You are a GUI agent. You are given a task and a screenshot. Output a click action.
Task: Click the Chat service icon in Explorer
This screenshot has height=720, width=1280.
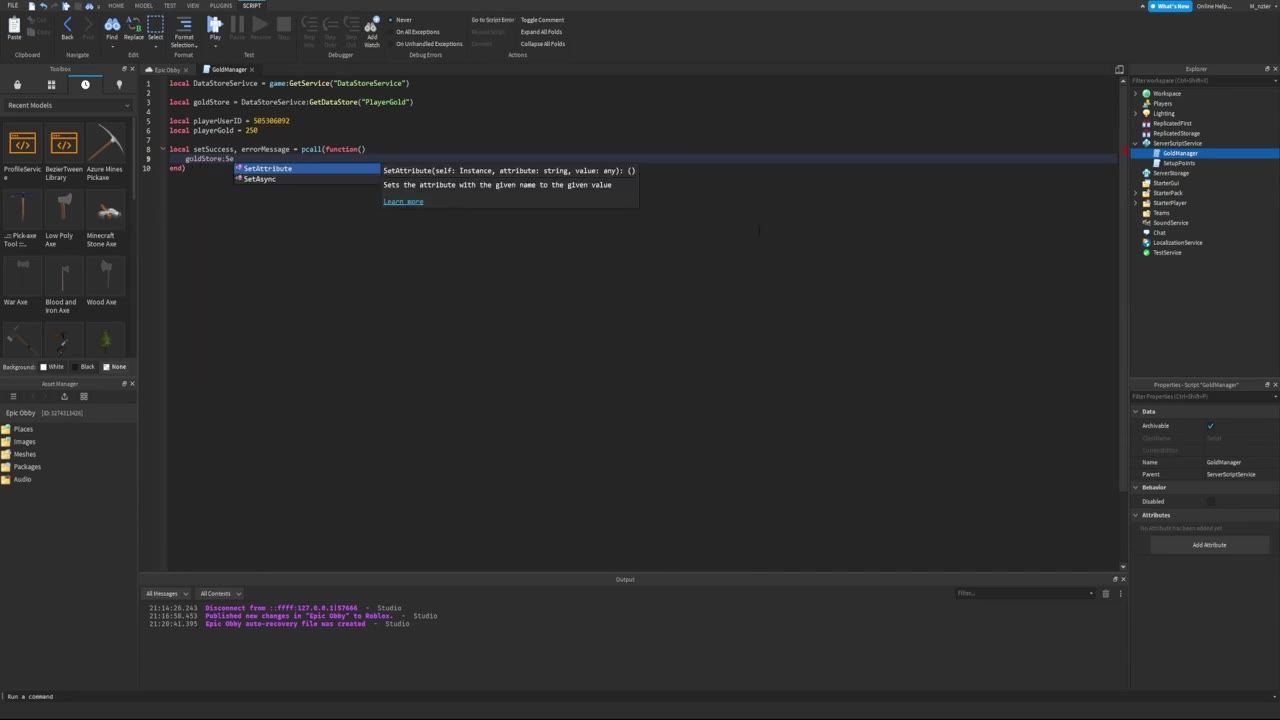tap(1146, 233)
